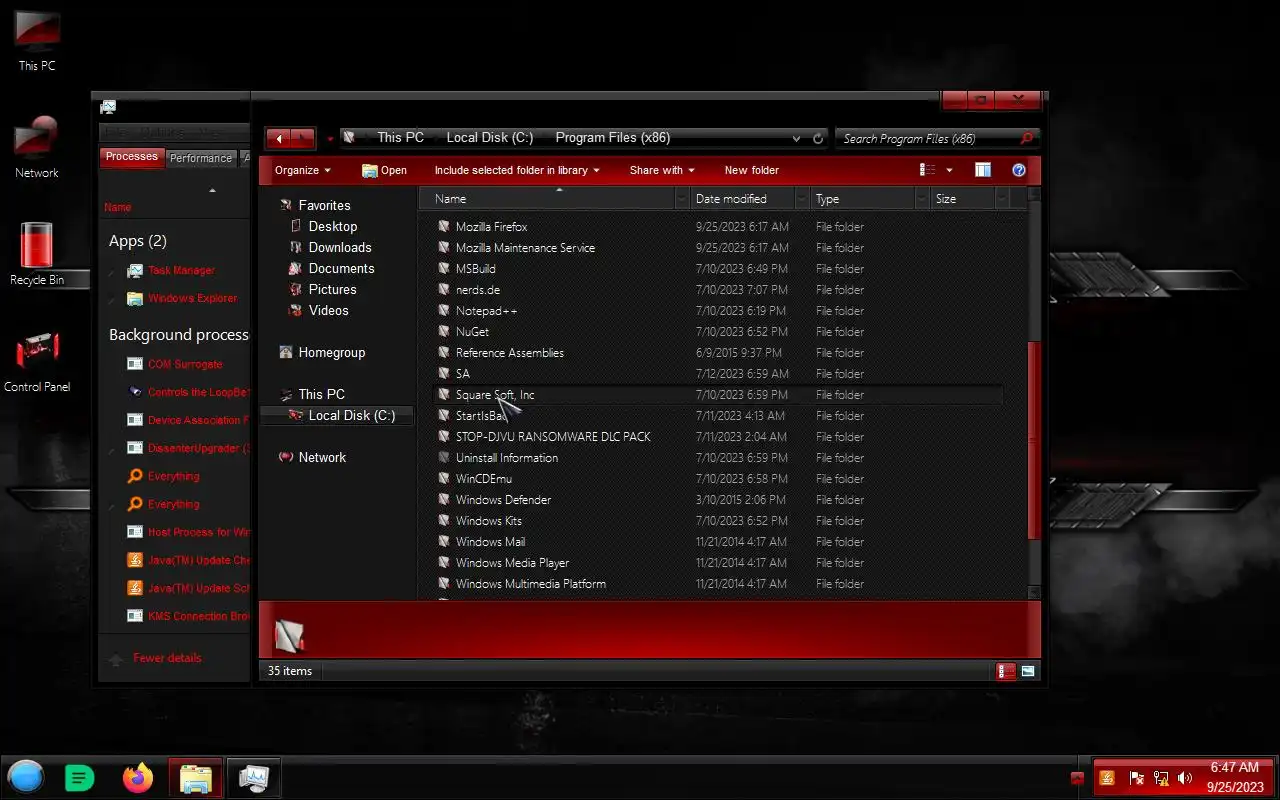Go forward with the right arrow button
This screenshot has width=1280, height=800.
click(x=303, y=139)
